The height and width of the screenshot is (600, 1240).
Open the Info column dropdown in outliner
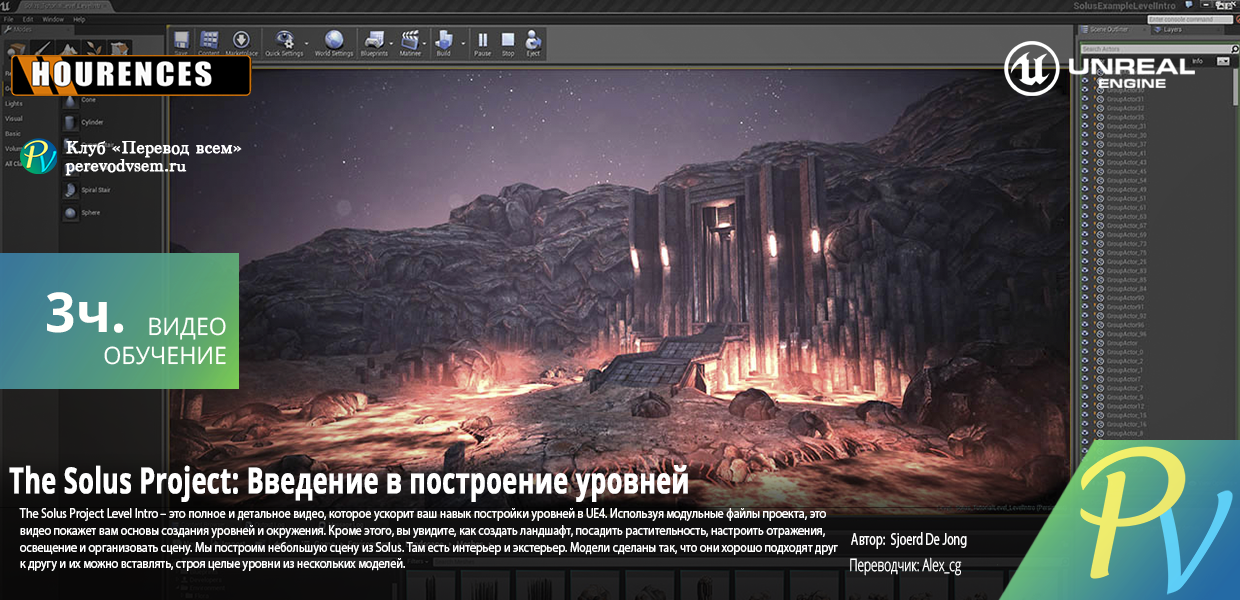pyautogui.click(x=1223, y=61)
